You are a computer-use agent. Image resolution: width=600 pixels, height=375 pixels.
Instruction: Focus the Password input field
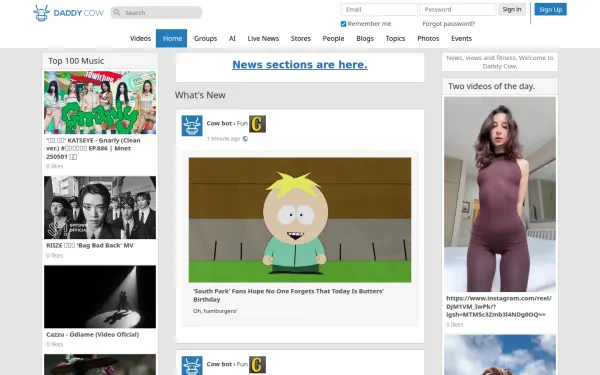pos(458,10)
